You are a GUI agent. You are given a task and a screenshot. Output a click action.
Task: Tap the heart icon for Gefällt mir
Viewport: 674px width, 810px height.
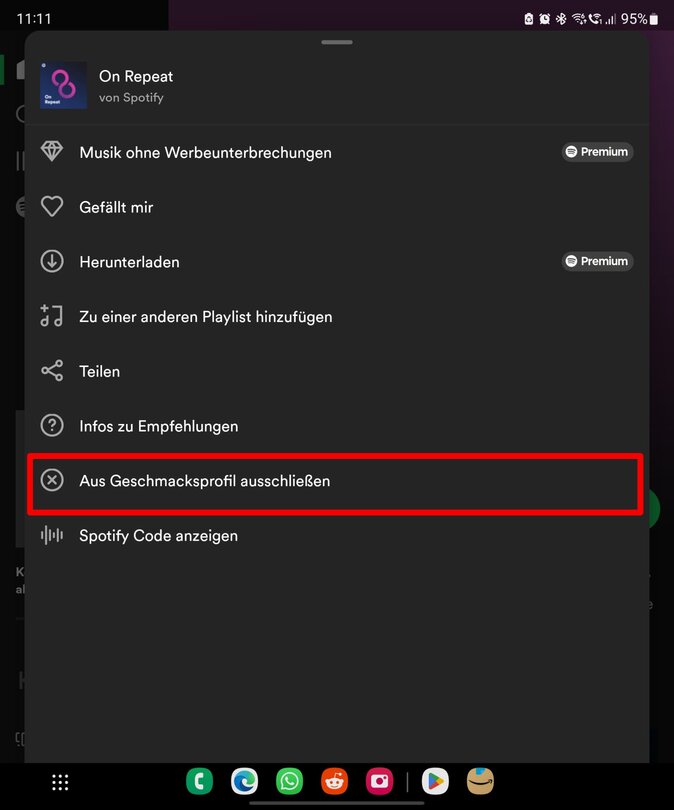point(52,207)
